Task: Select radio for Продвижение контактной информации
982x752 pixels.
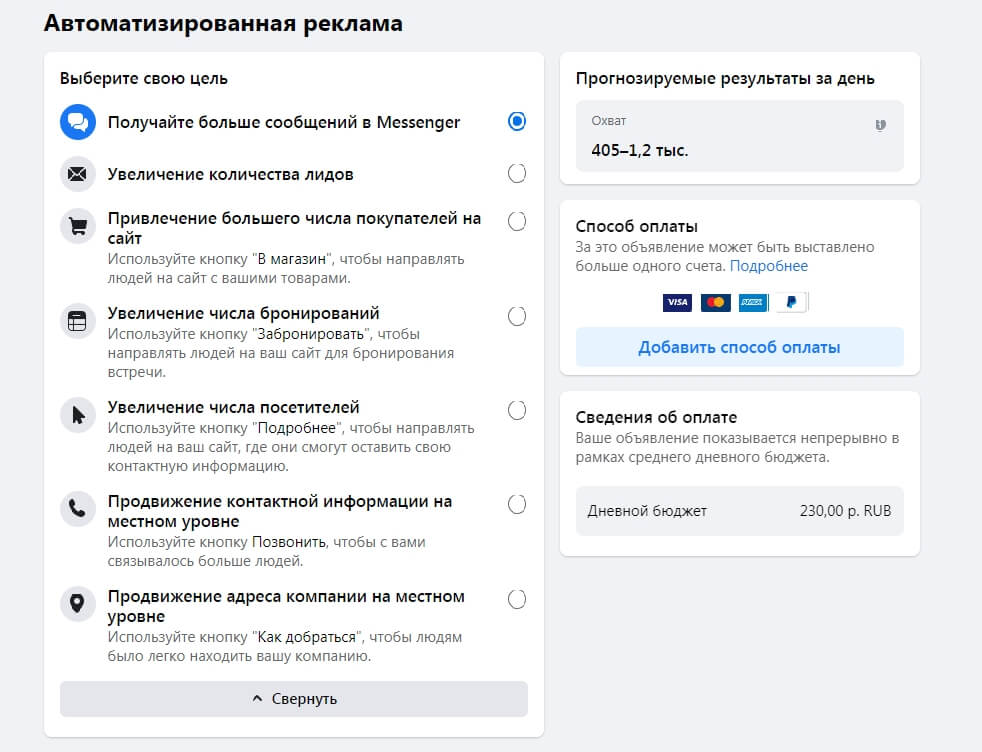Action: click(x=517, y=504)
